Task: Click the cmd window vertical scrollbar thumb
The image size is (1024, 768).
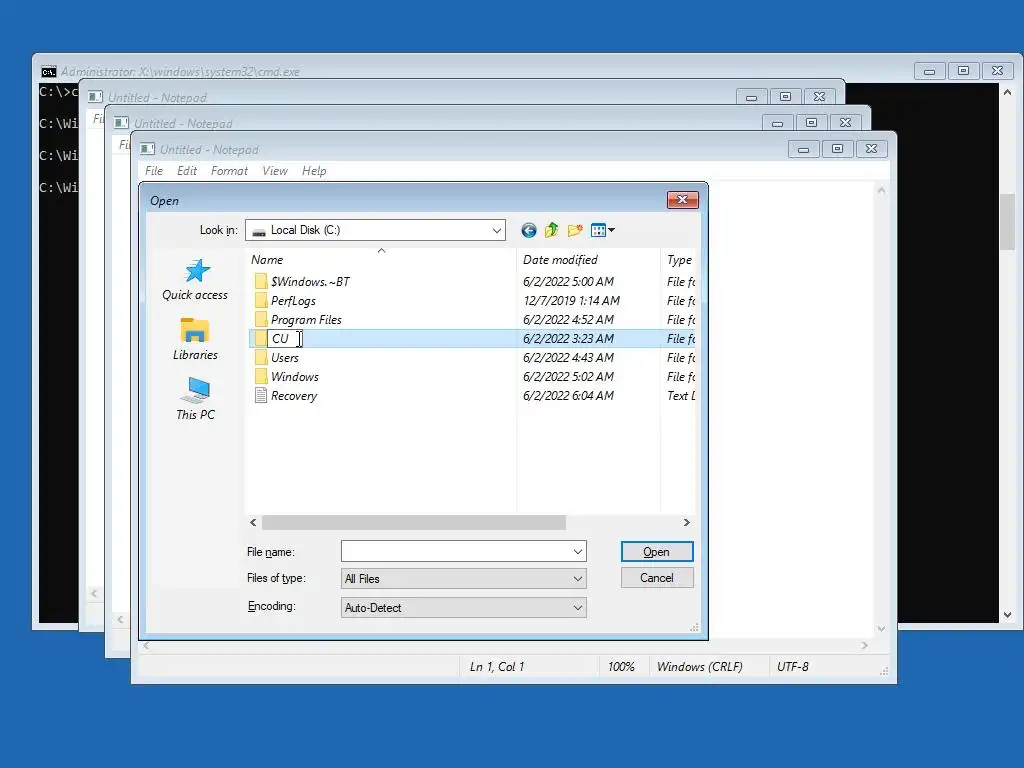Action: (x=1008, y=221)
